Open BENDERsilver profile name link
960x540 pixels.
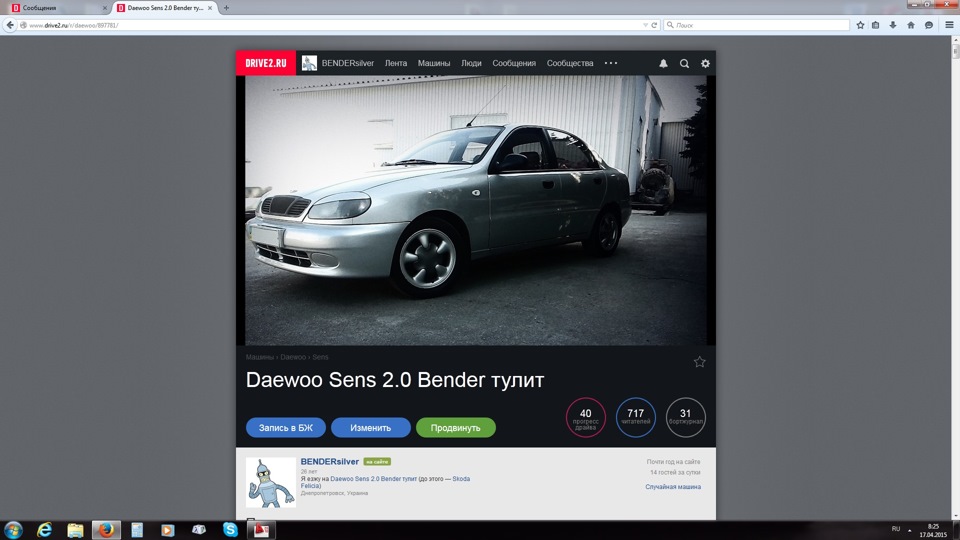click(329, 462)
